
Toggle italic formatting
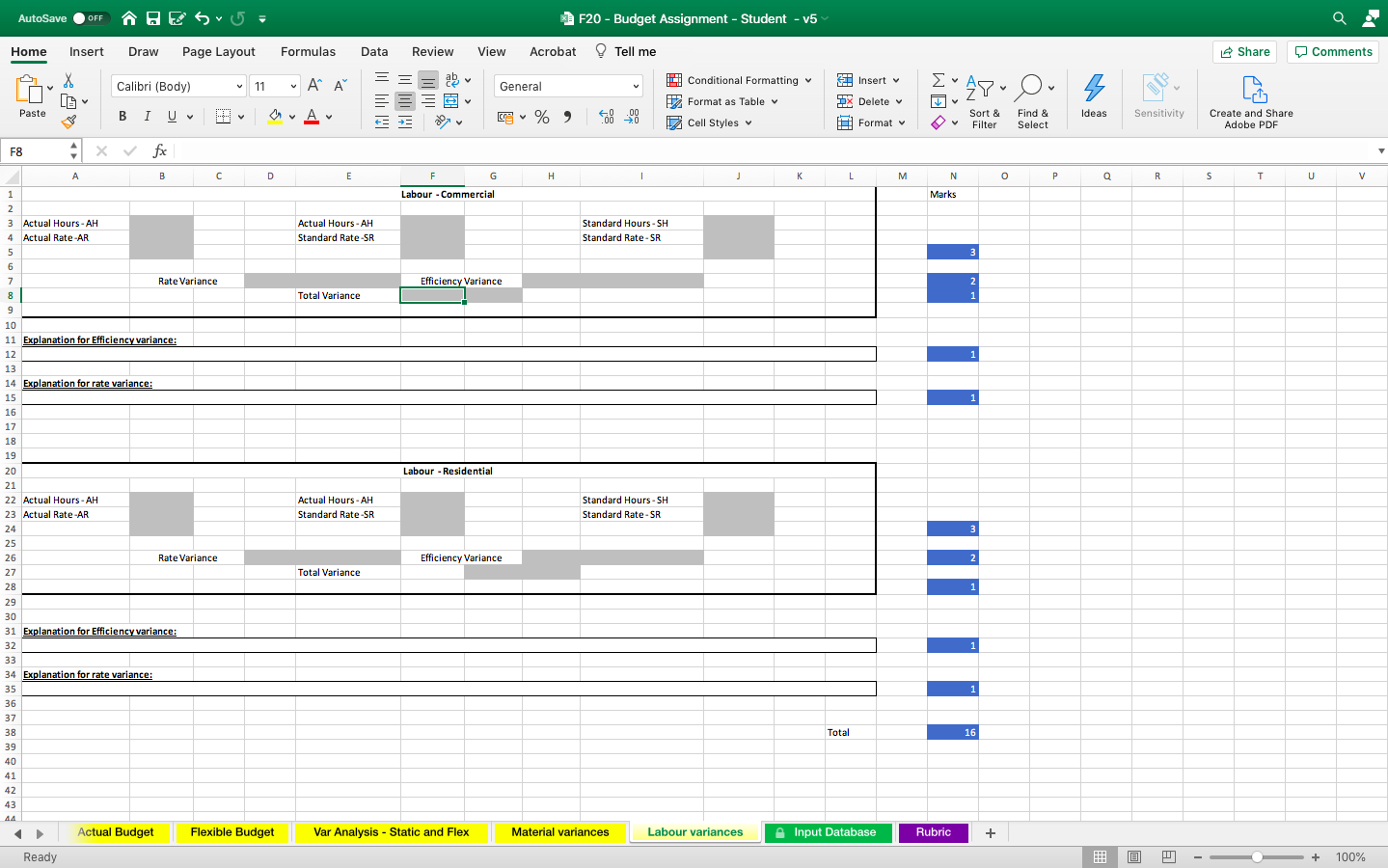click(147, 117)
